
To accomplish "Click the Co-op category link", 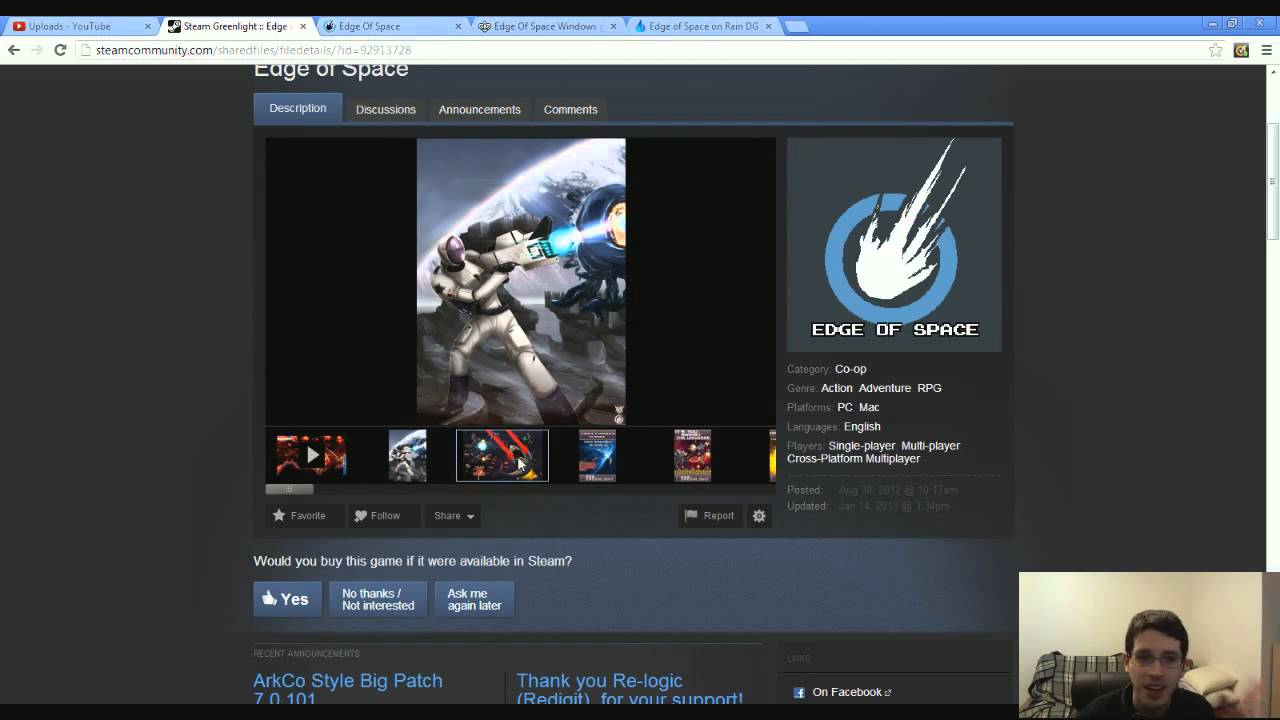I will (x=851, y=369).
